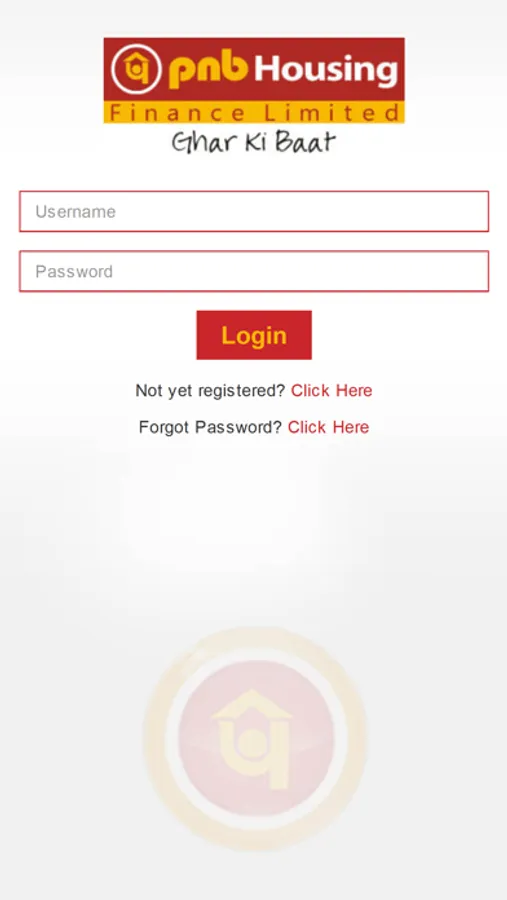Screen dimensions: 507x900
Task: Click the outer yellow ring of the watermark
Action: tap(255, 638)
